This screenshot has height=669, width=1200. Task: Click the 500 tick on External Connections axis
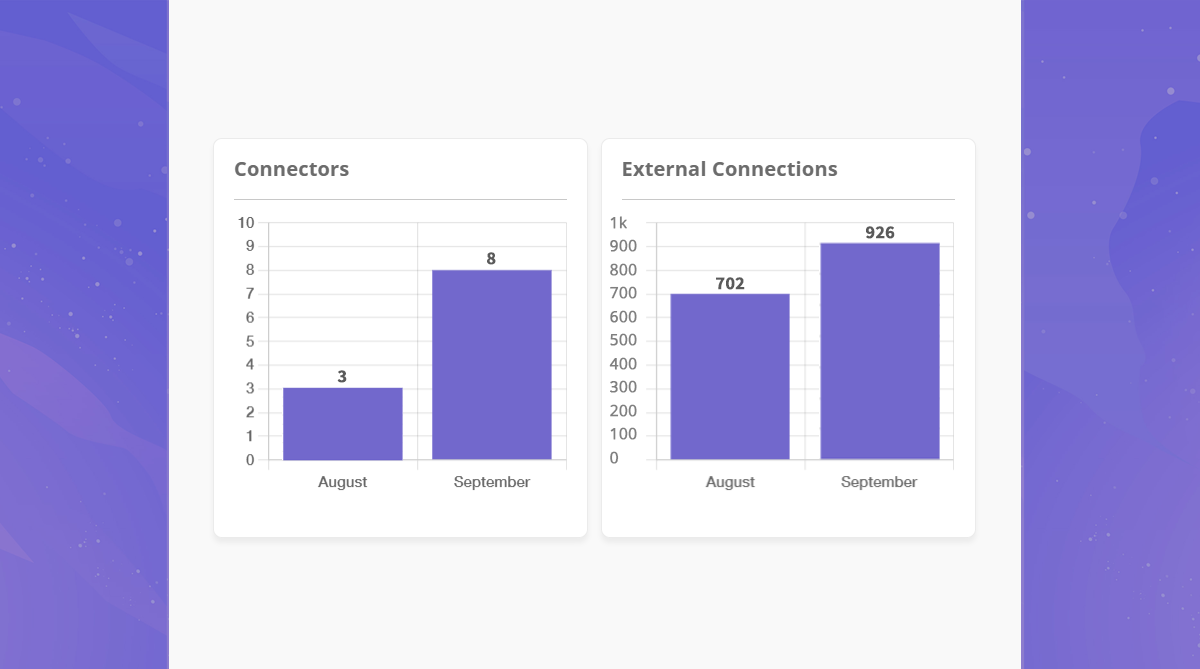pos(623,340)
